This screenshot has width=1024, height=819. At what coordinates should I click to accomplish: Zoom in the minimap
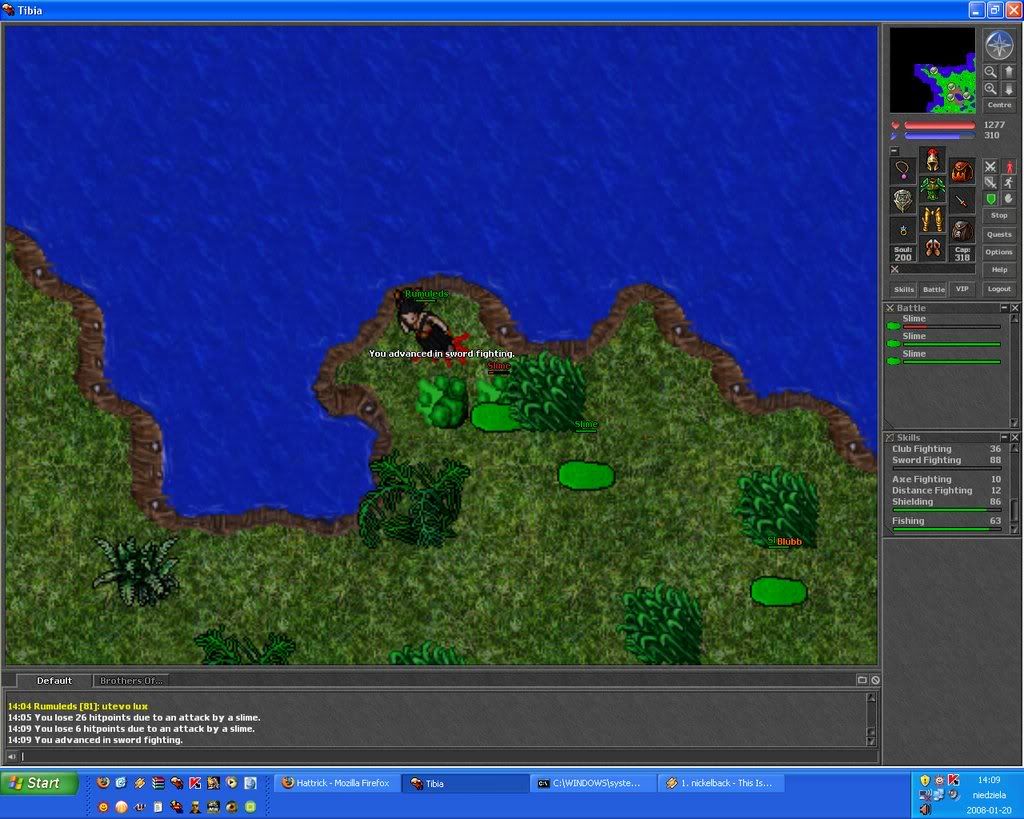click(x=991, y=89)
